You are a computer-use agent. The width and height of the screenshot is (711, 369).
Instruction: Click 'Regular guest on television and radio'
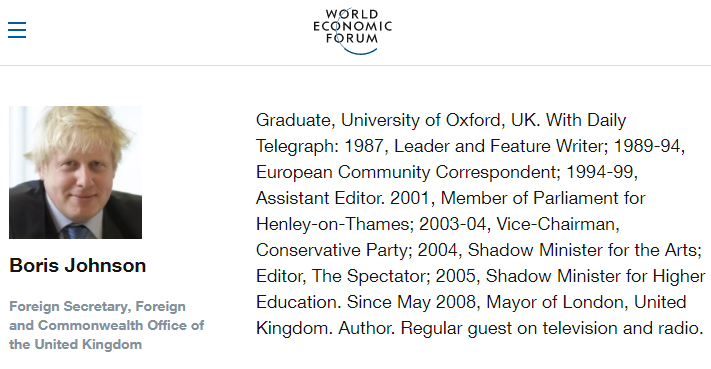click(551, 328)
